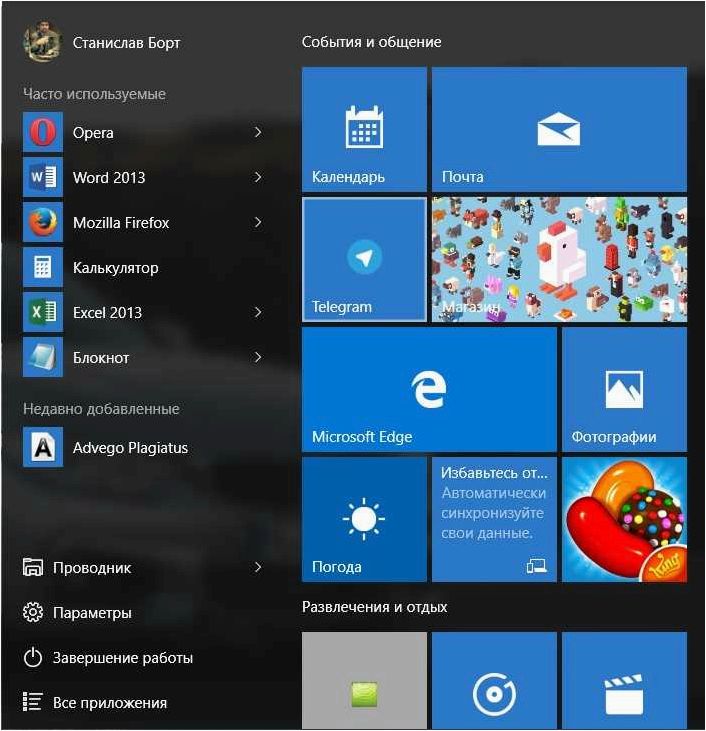This screenshot has height=731, width=706.
Task: Click the События и общение group header
Action: (x=371, y=42)
